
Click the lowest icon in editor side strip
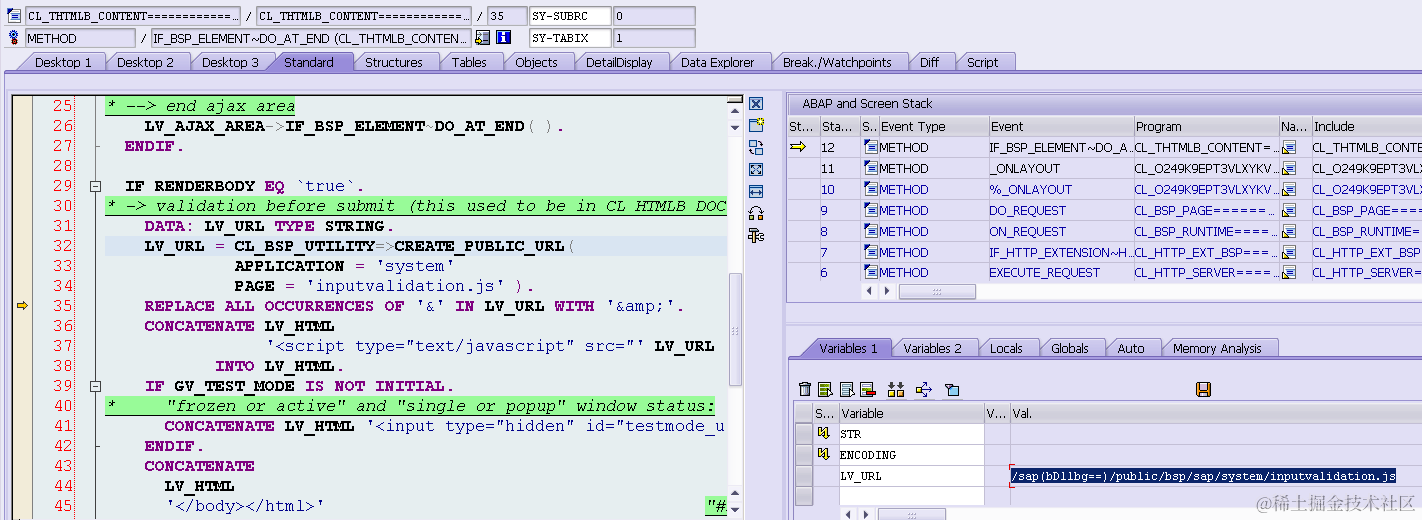pyautogui.click(x=756, y=235)
